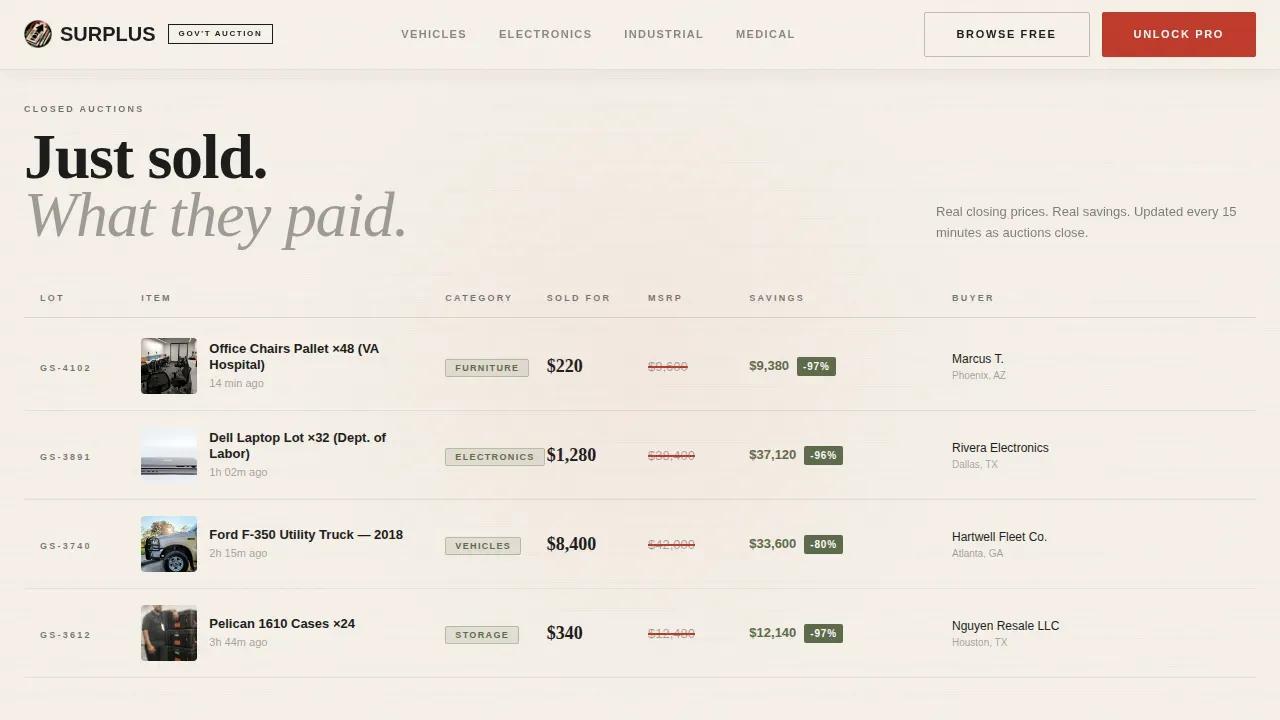Click the $8,400 sold price
Viewport: 1280px width, 720px height.
click(x=571, y=544)
